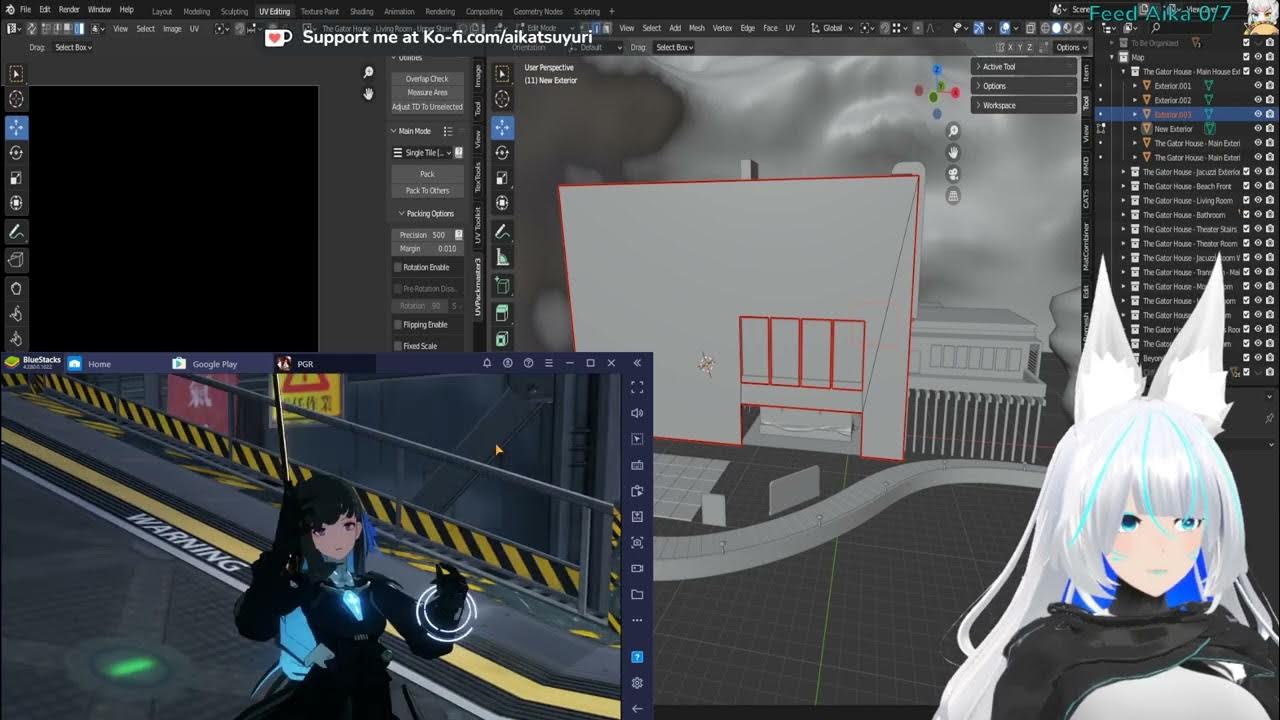Enable the Fixed Scale checkbox
This screenshot has width=1280, height=720.
click(x=398, y=346)
